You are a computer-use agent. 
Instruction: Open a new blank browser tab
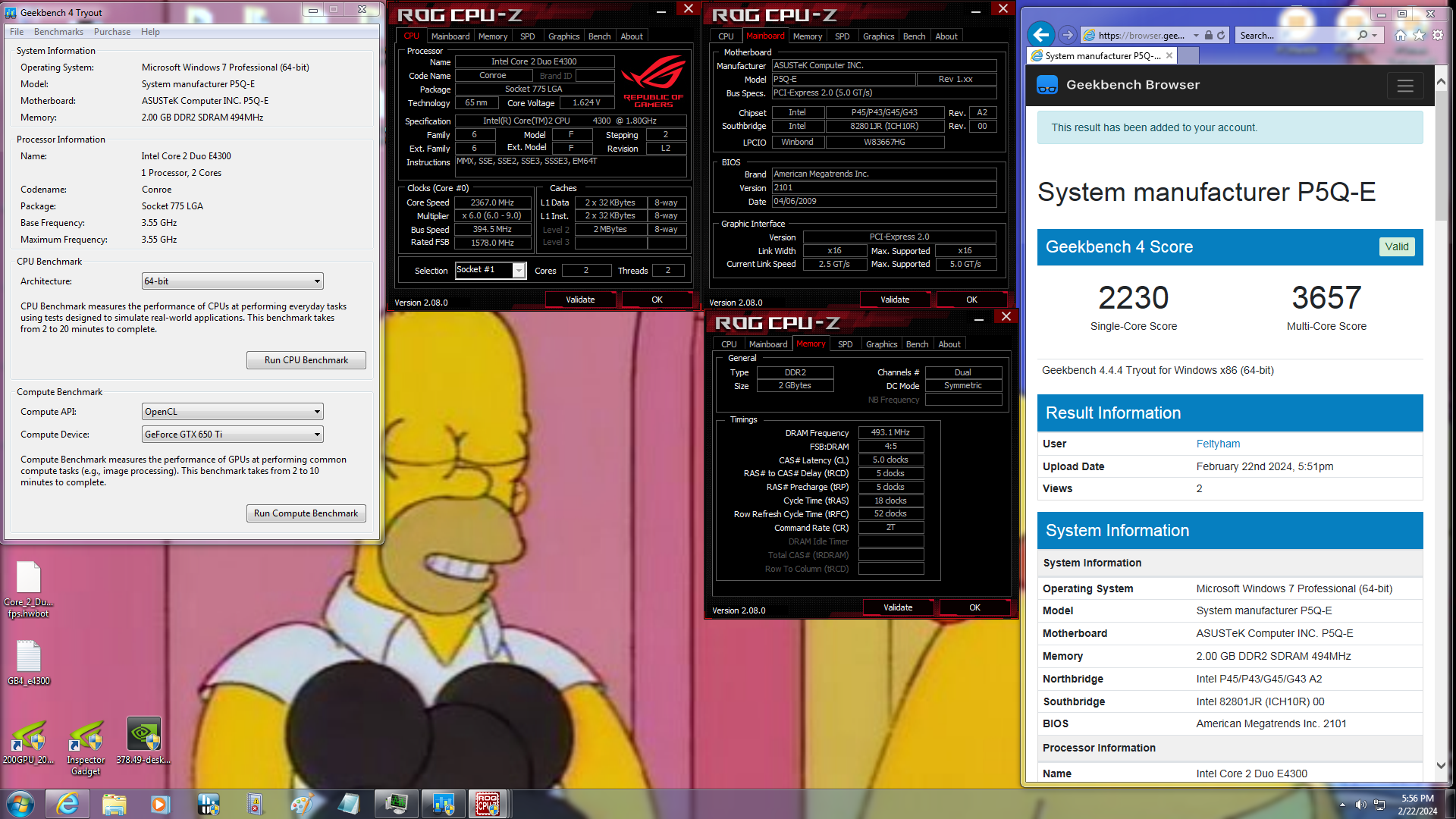(x=1188, y=55)
